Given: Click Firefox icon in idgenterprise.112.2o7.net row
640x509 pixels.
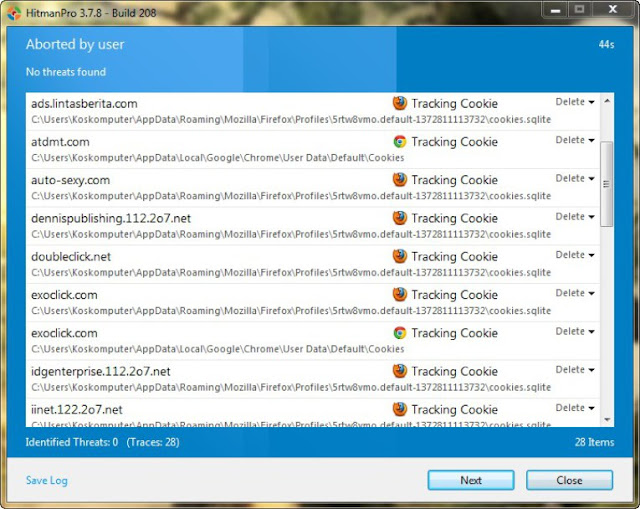Looking at the screenshot, I should (x=400, y=371).
